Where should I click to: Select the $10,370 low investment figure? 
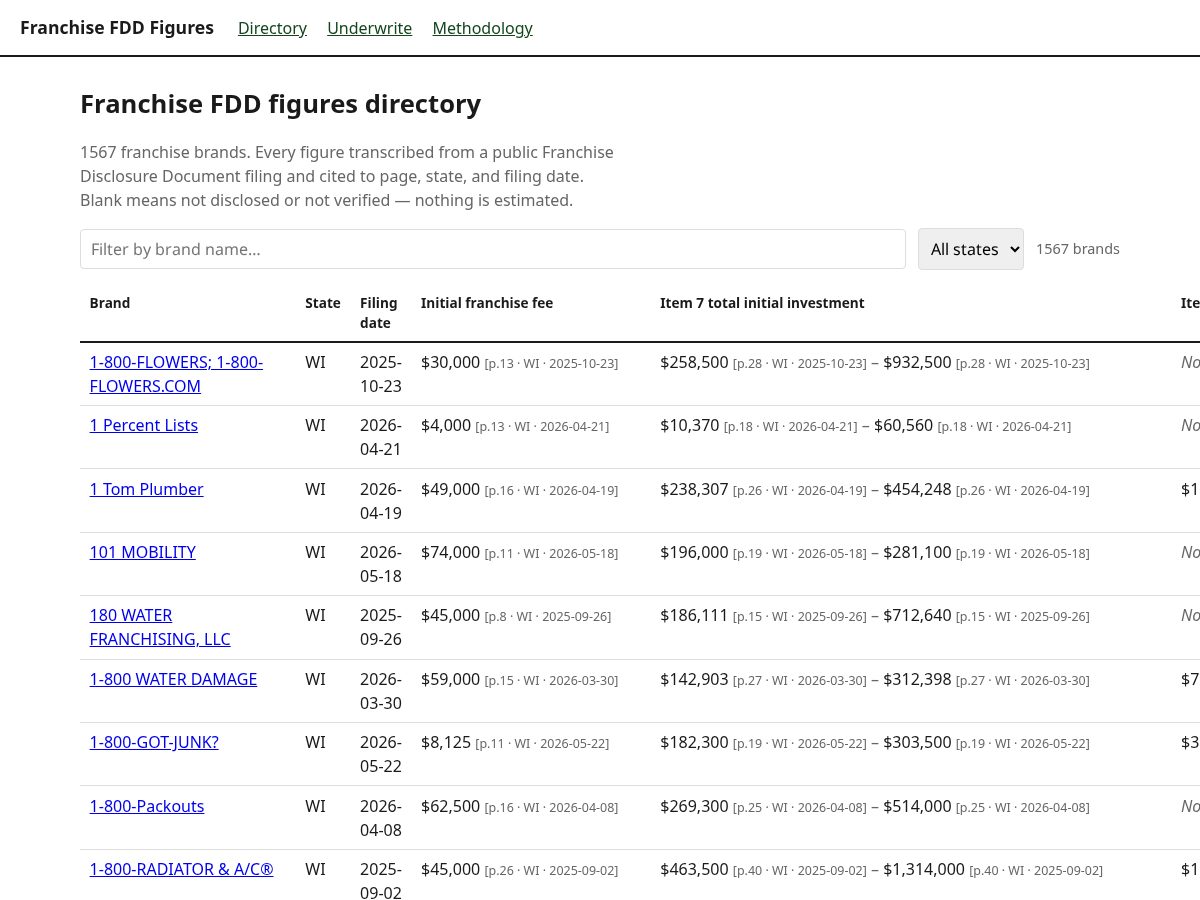[x=690, y=425]
